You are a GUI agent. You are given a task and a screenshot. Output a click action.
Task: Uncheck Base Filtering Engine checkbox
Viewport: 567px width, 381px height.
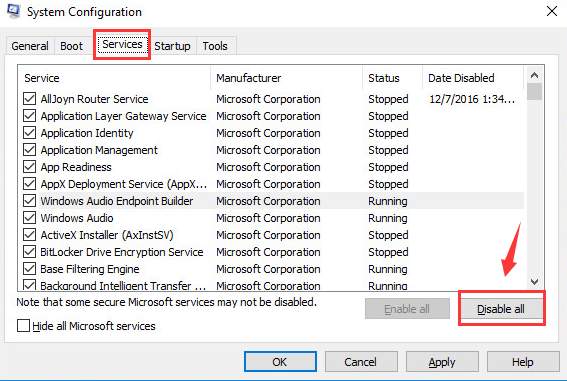[x=29, y=269]
